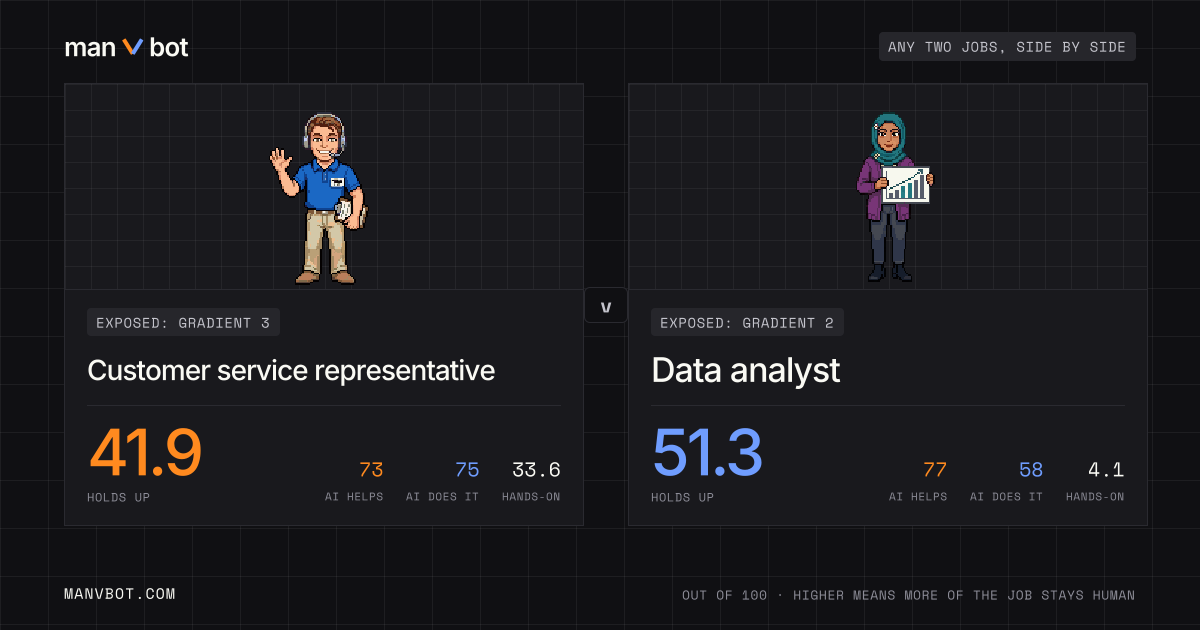
Task: Click the man v bot logo
Action: point(126,47)
